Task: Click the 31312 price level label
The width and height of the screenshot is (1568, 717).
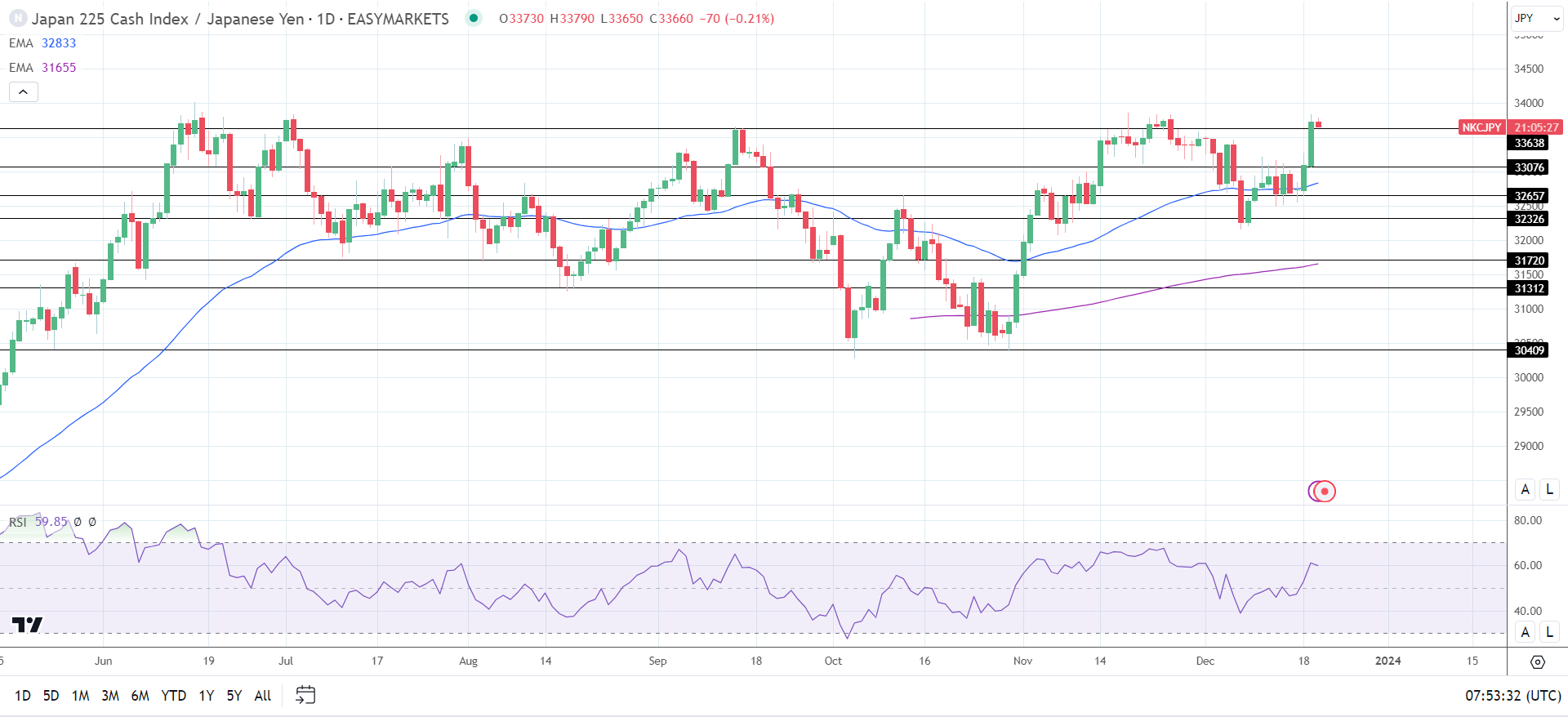Action: [x=1529, y=288]
